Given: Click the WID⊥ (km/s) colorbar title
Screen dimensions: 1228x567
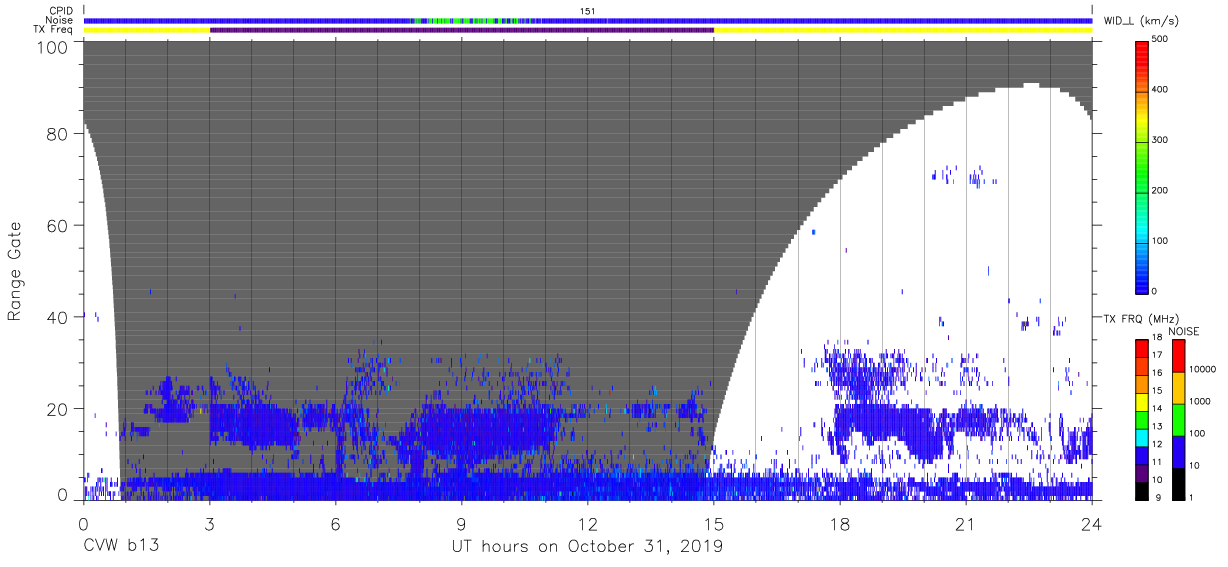Looking at the screenshot, I should [1142, 20].
